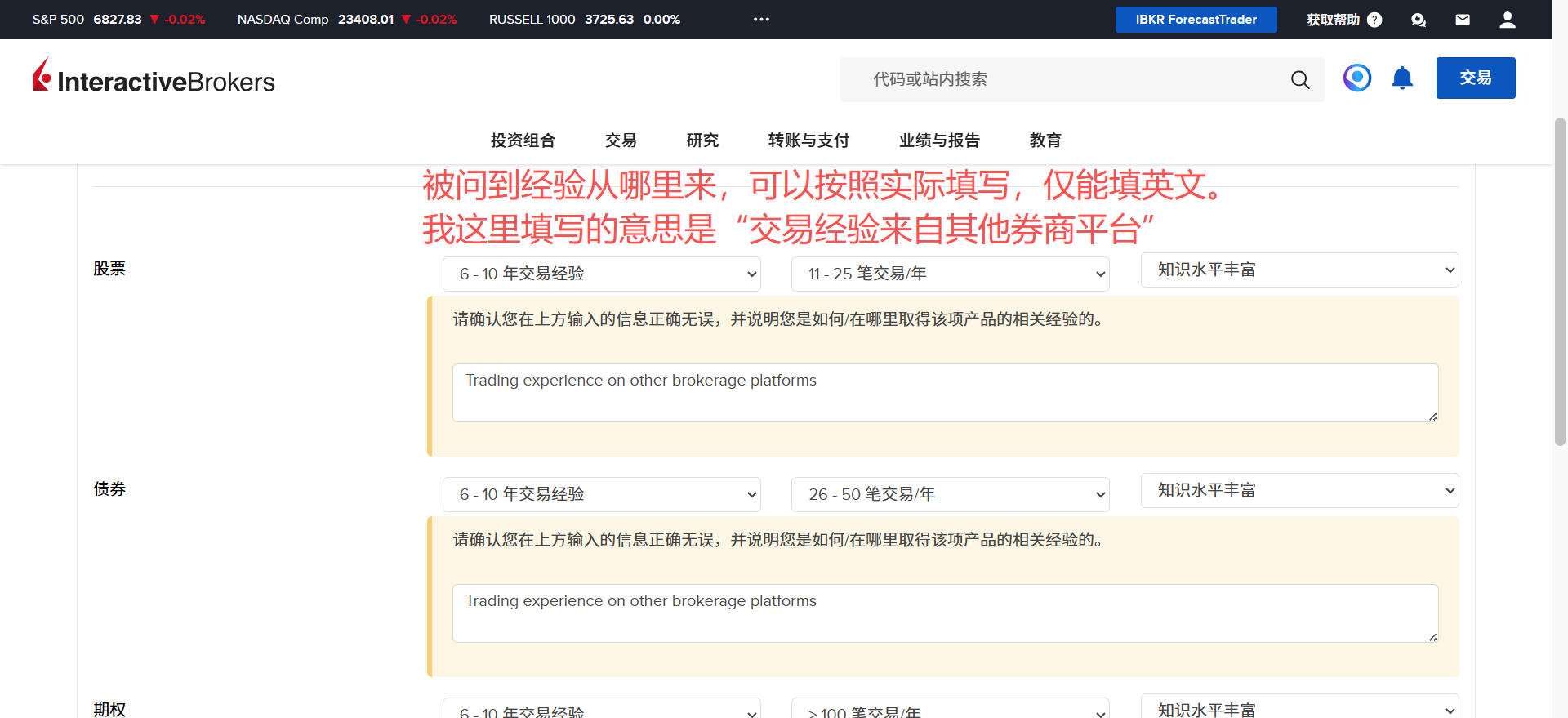Screen dimensions: 1568x718
Task: Open the blue circular IBKR assistant icon
Action: coord(1356,78)
